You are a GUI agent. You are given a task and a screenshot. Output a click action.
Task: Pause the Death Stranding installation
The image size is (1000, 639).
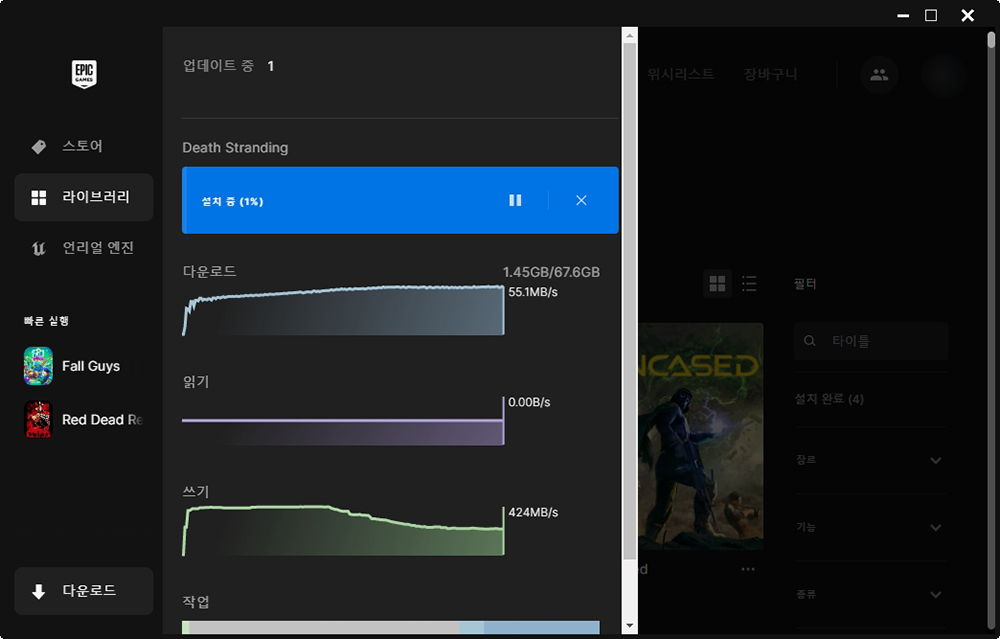tap(515, 200)
